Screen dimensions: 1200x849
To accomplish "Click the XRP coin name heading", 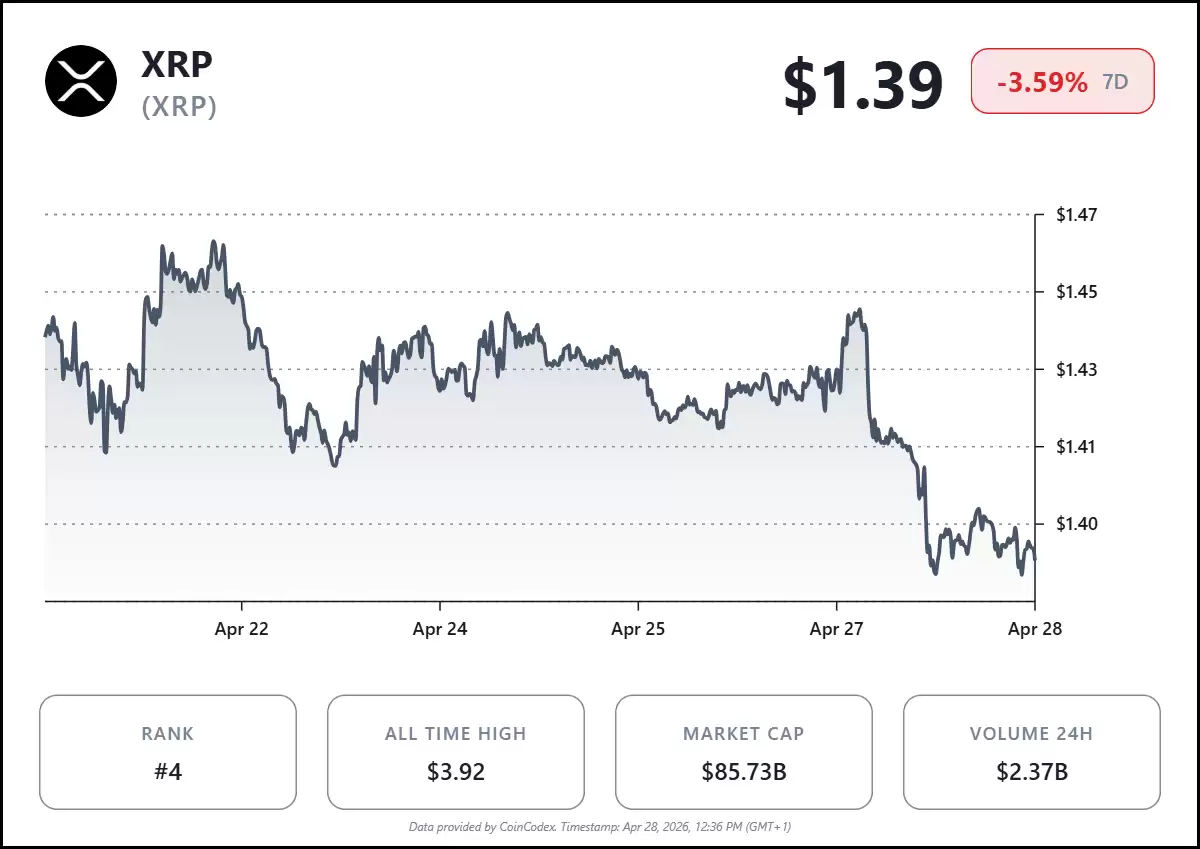I will (x=177, y=64).
